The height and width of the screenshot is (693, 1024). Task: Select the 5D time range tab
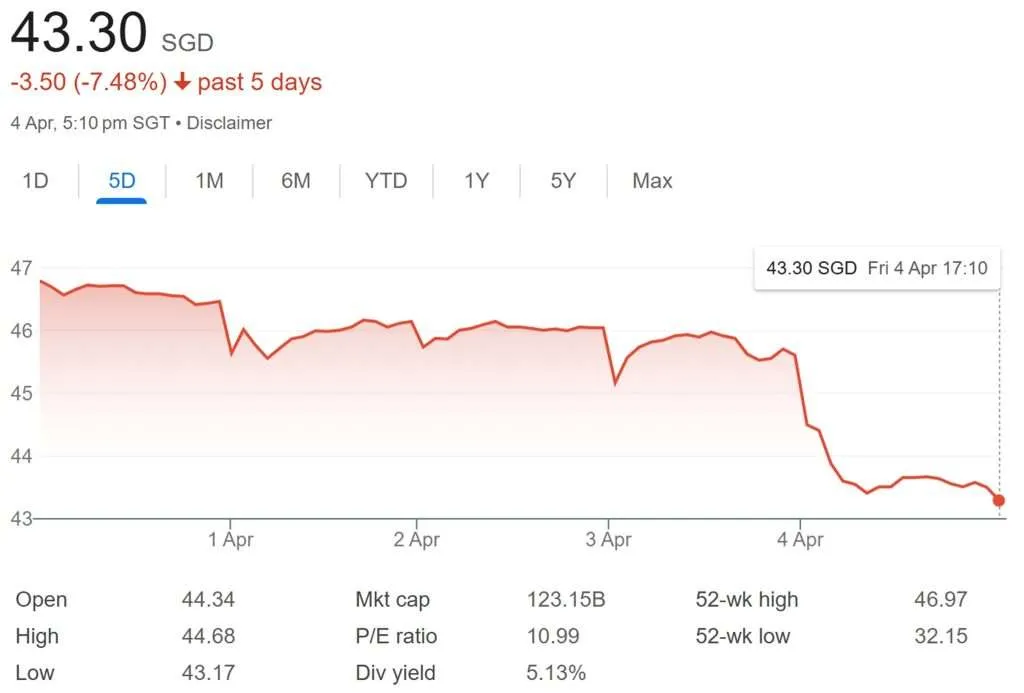click(x=122, y=181)
